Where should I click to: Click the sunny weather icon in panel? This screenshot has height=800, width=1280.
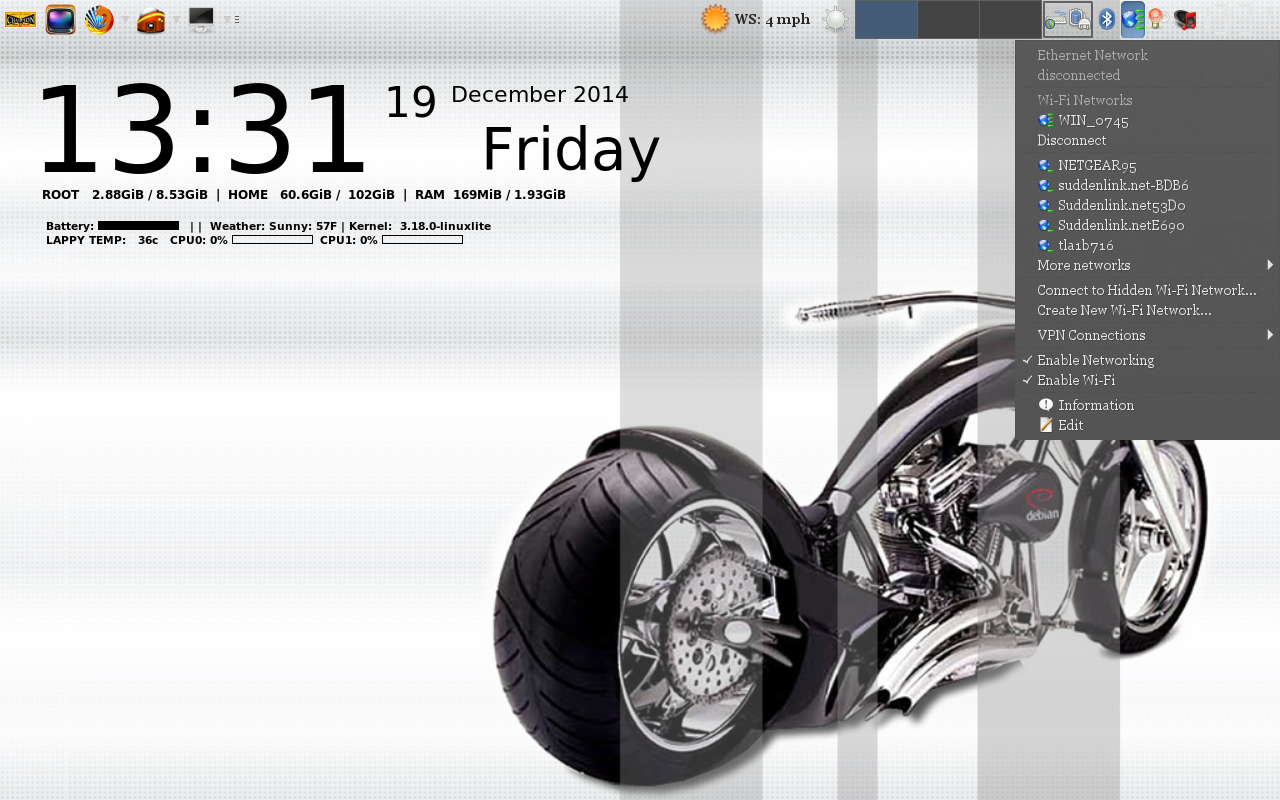click(x=715, y=19)
